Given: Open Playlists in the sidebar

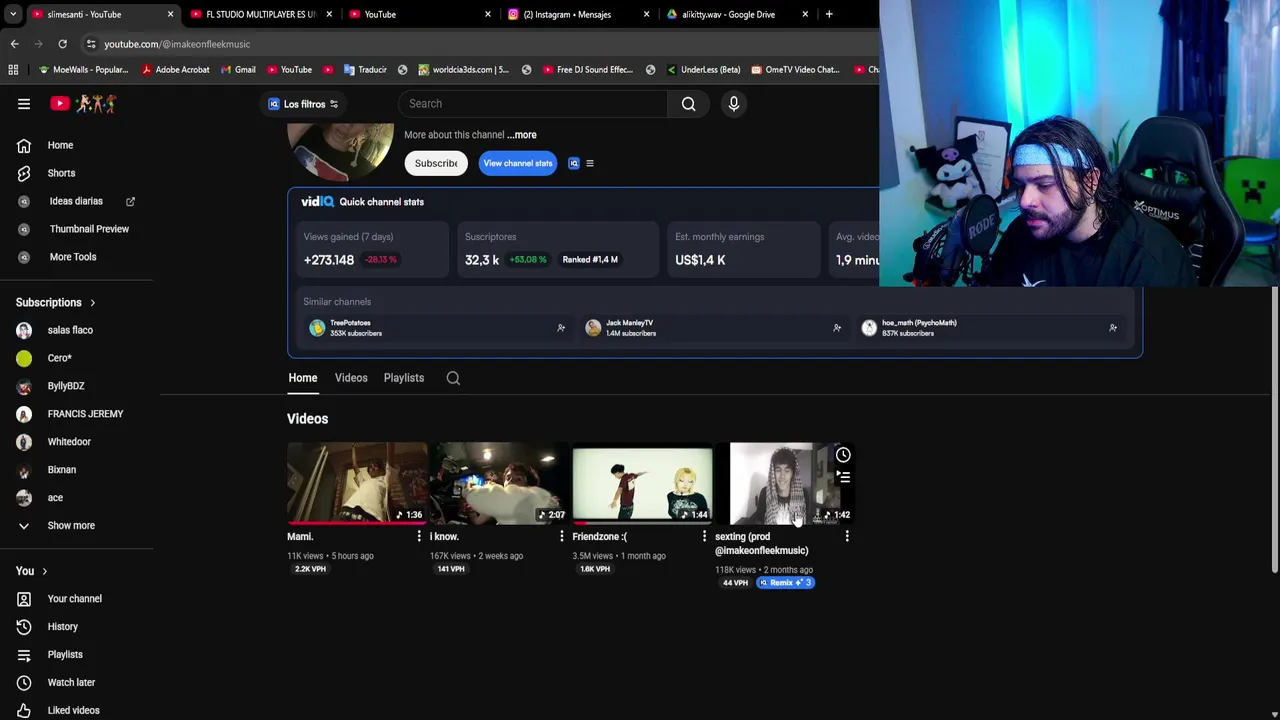Looking at the screenshot, I should point(65,655).
